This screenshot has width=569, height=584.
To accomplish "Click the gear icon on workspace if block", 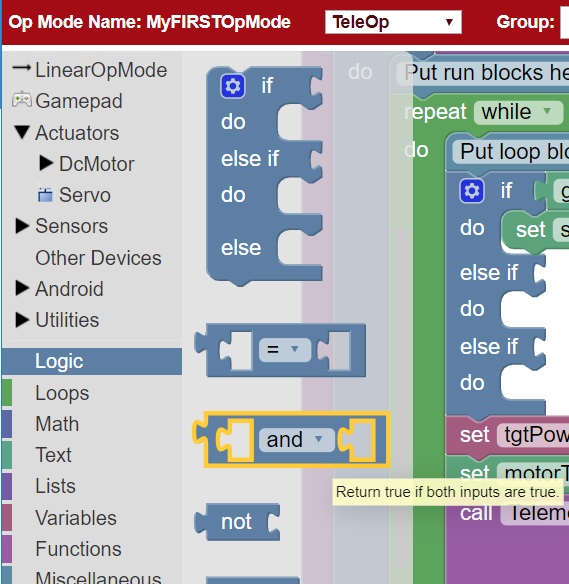I will pos(472,191).
